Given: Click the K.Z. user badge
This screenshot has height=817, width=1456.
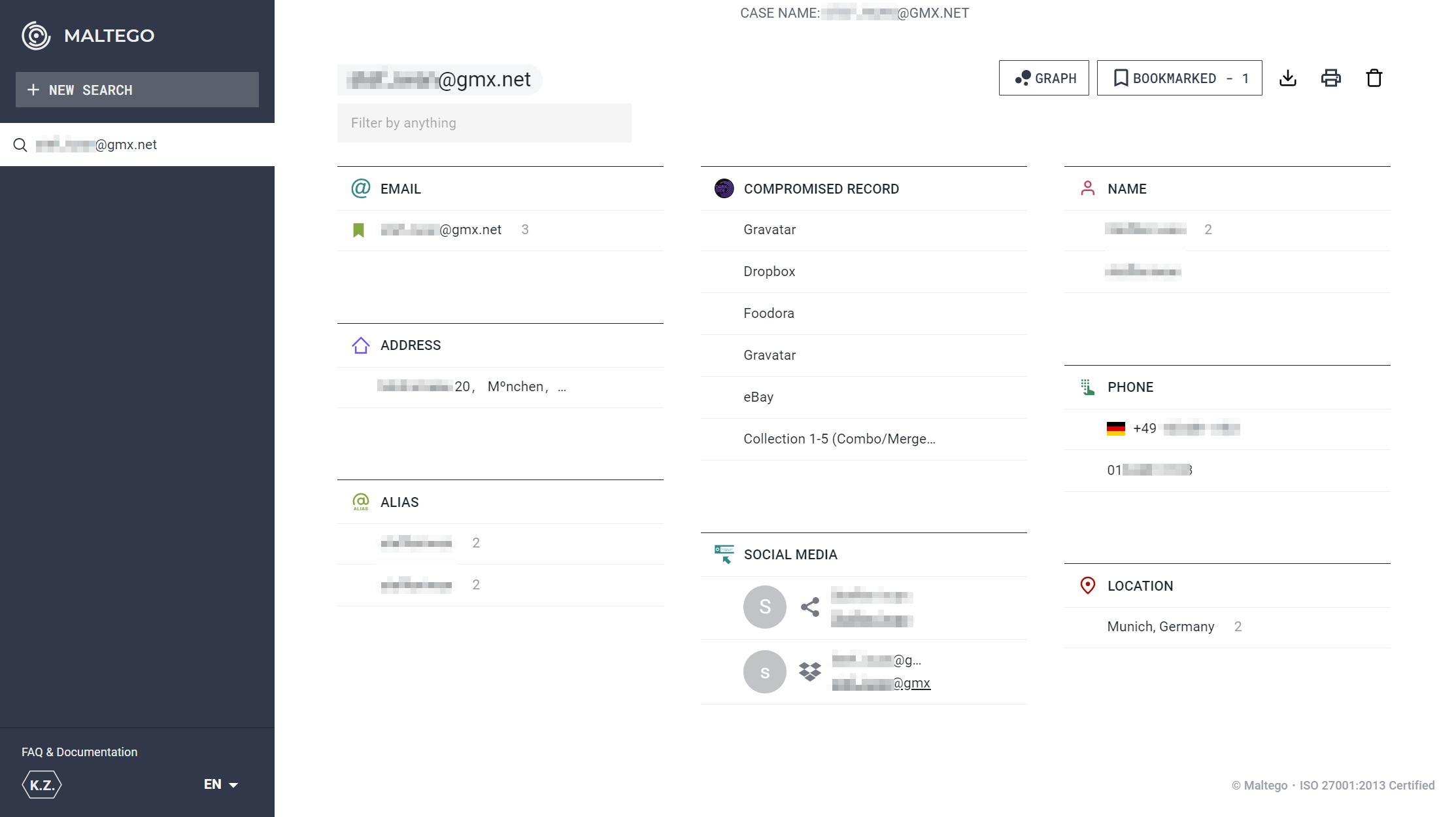Looking at the screenshot, I should pyautogui.click(x=42, y=785).
